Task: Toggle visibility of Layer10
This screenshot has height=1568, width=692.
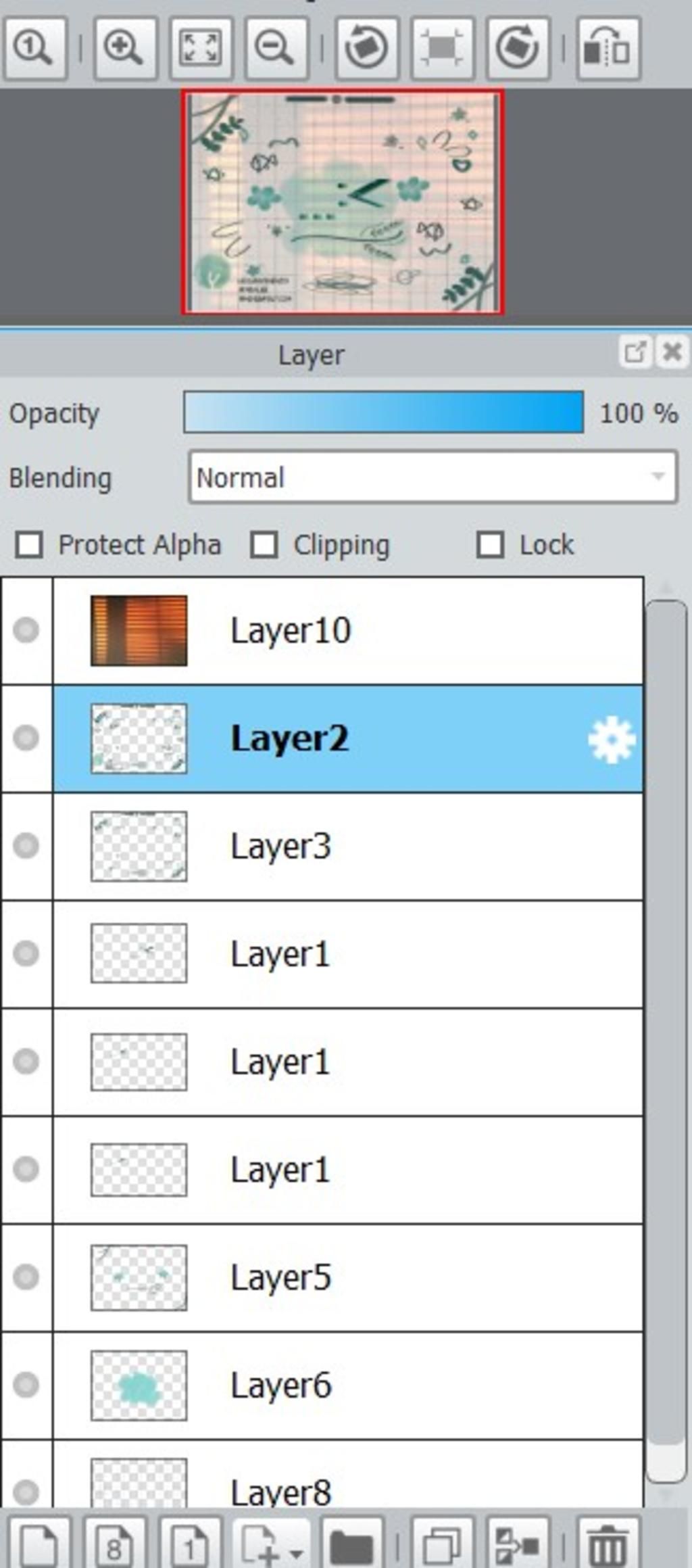Action: pos(26,630)
